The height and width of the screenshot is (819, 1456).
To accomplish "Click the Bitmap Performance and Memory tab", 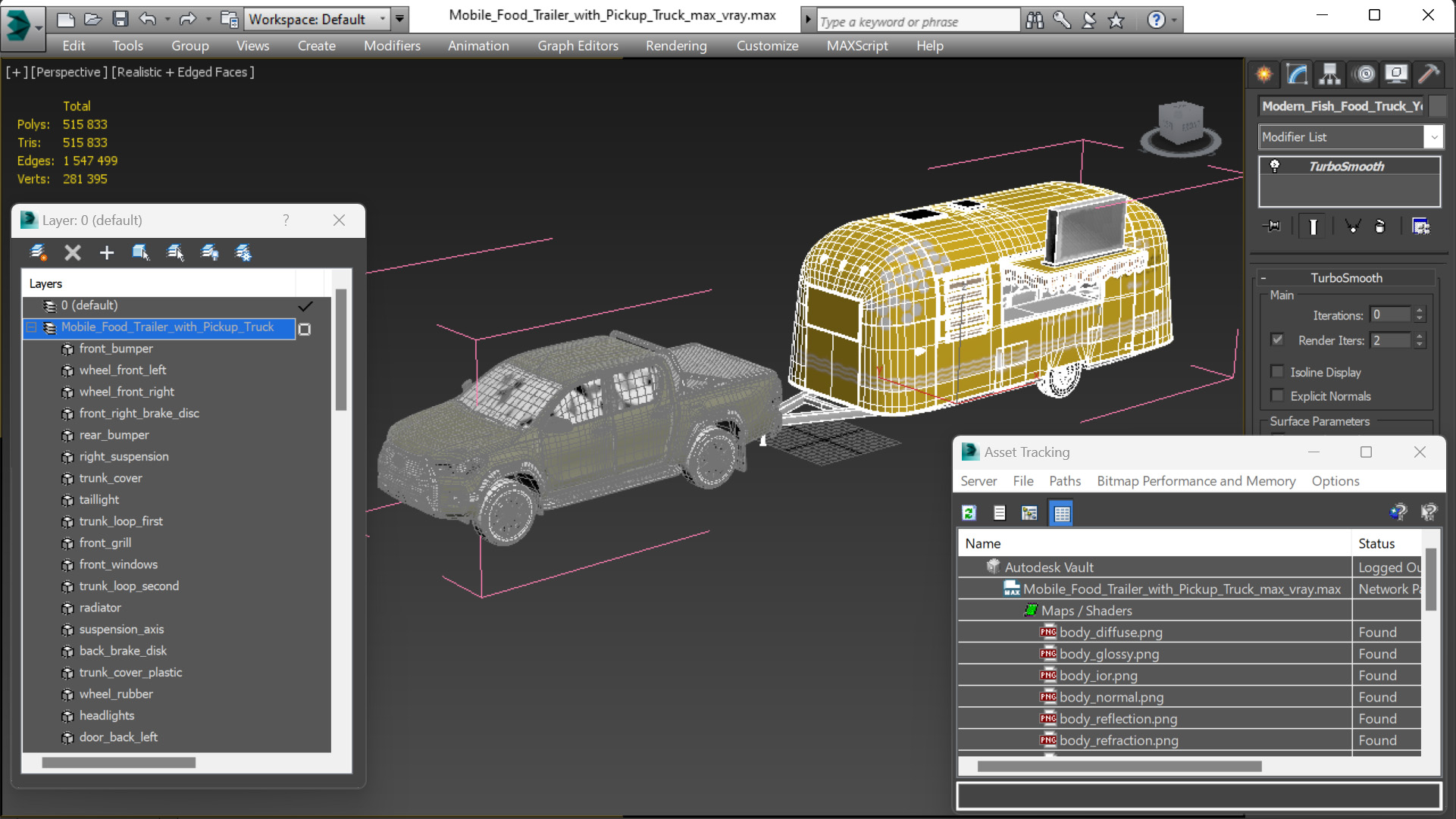I will (1195, 481).
